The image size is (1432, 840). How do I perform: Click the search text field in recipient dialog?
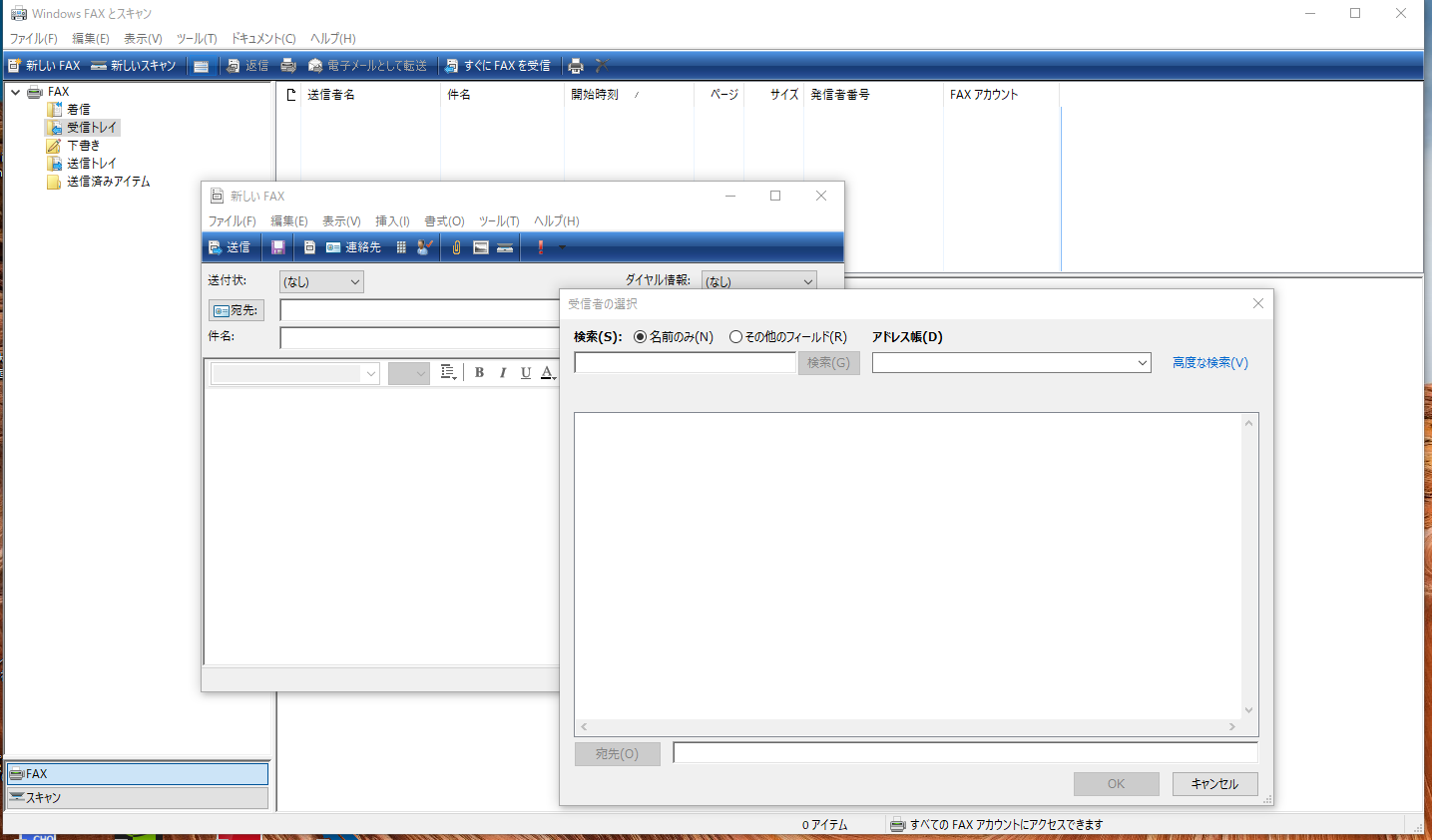click(x=685, y=363)
